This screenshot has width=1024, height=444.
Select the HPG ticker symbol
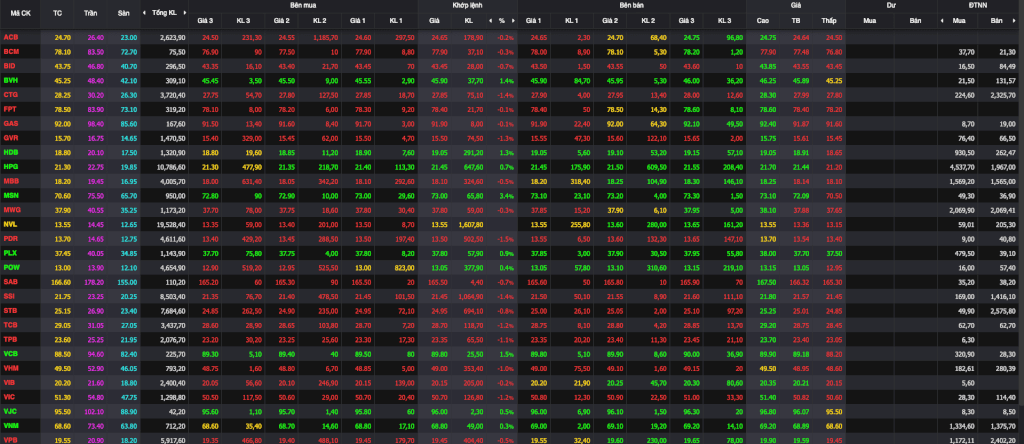[x=10, y=166]
